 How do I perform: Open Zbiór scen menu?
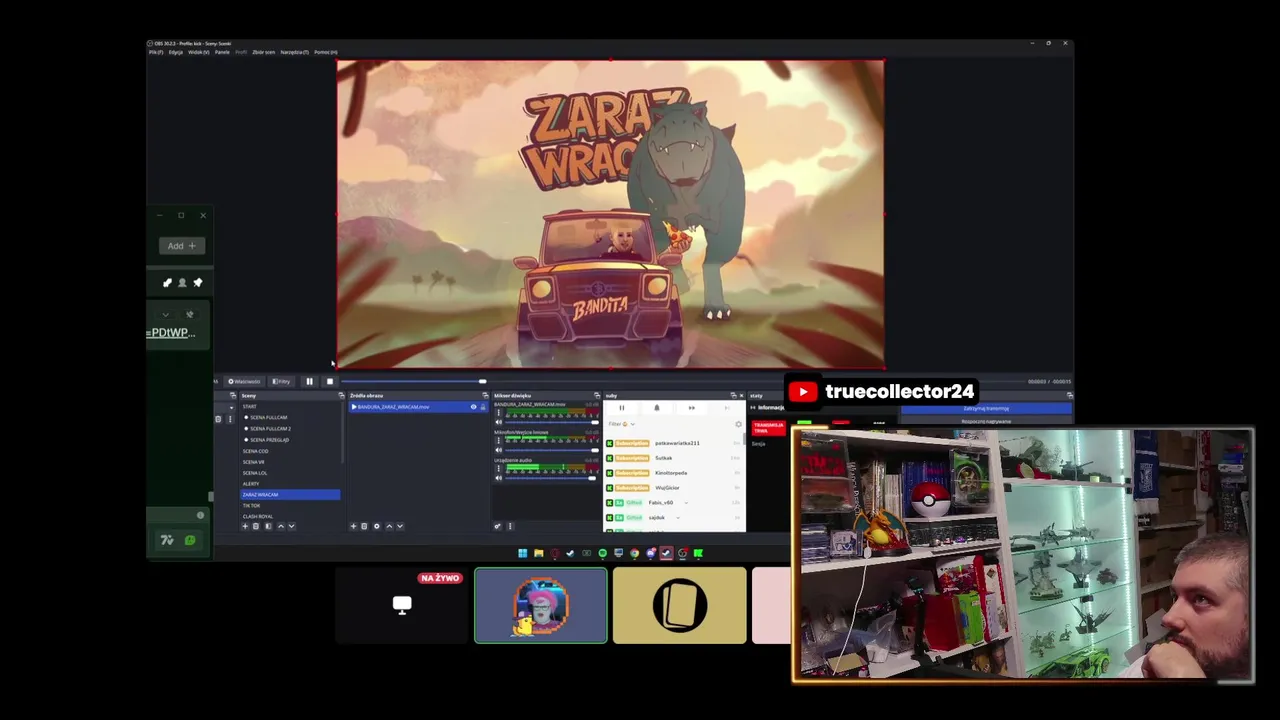[264, 52]
